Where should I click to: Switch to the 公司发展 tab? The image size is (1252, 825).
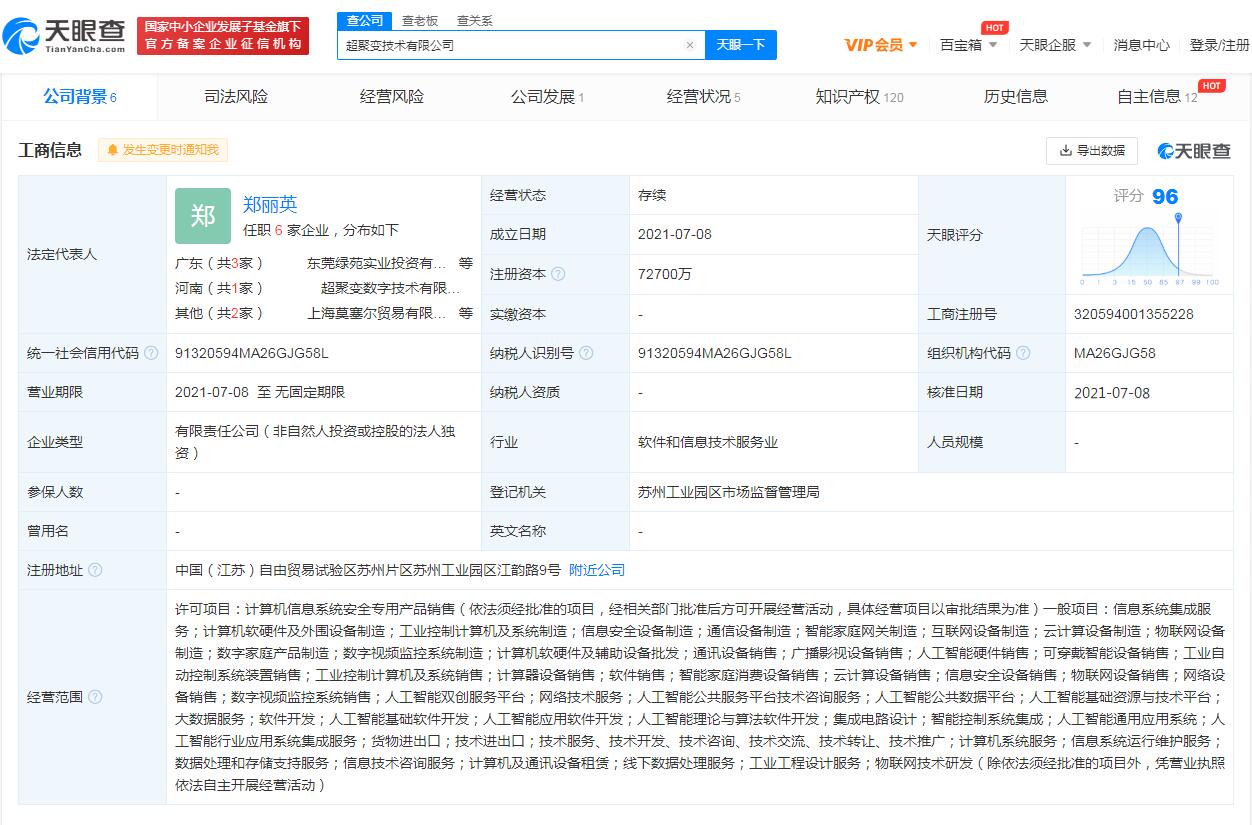coord(547,97)
